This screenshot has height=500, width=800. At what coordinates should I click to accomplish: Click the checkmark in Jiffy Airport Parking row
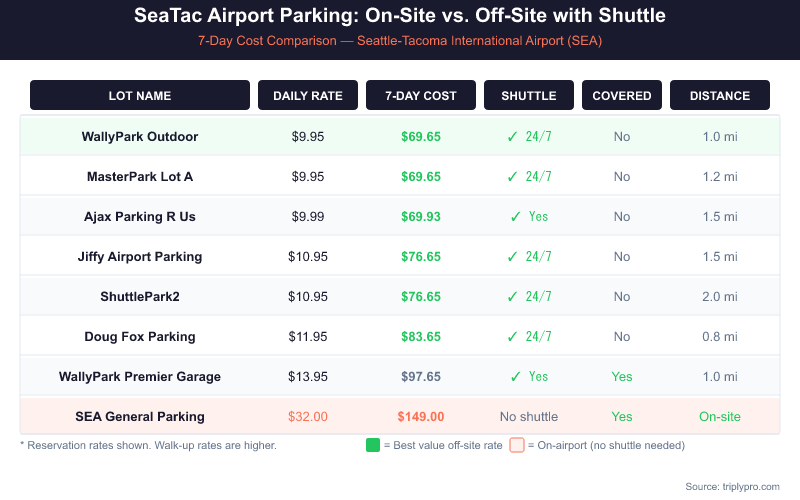pyautogui.click(x=511, y=256)
